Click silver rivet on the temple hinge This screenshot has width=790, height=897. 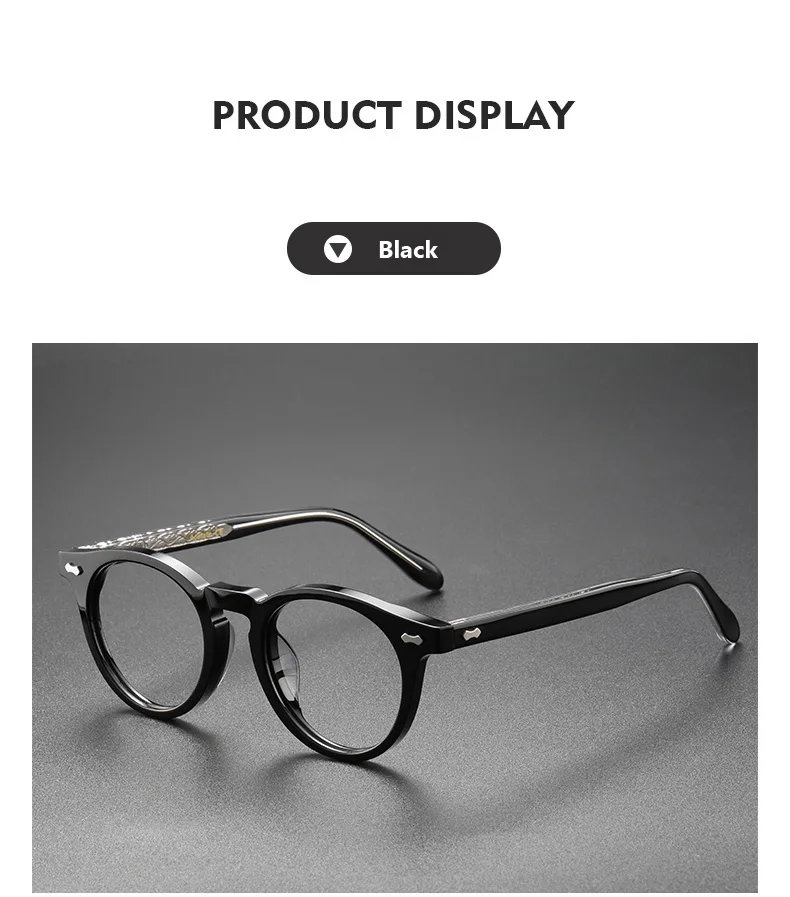point(471,633)
